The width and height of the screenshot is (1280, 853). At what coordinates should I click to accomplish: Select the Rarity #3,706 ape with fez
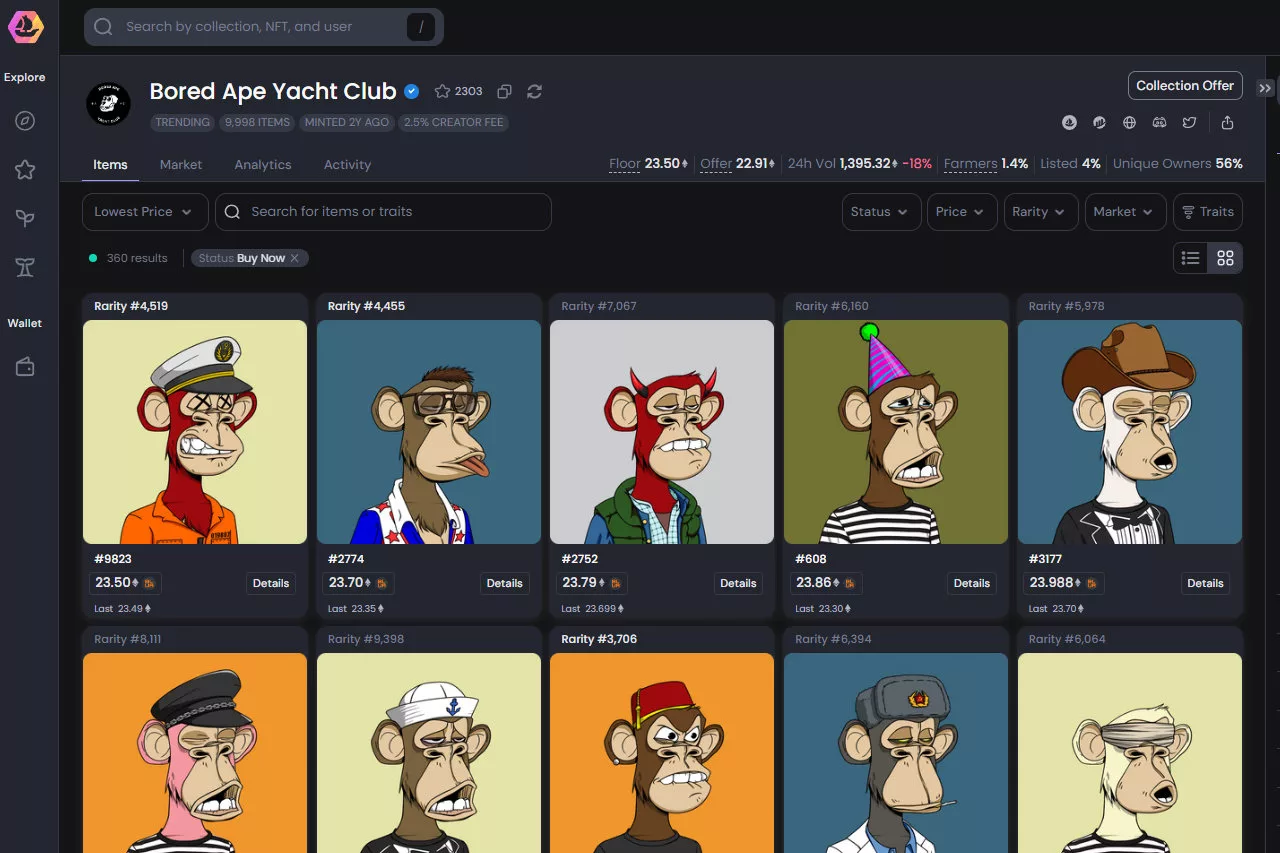coord(662,753)
